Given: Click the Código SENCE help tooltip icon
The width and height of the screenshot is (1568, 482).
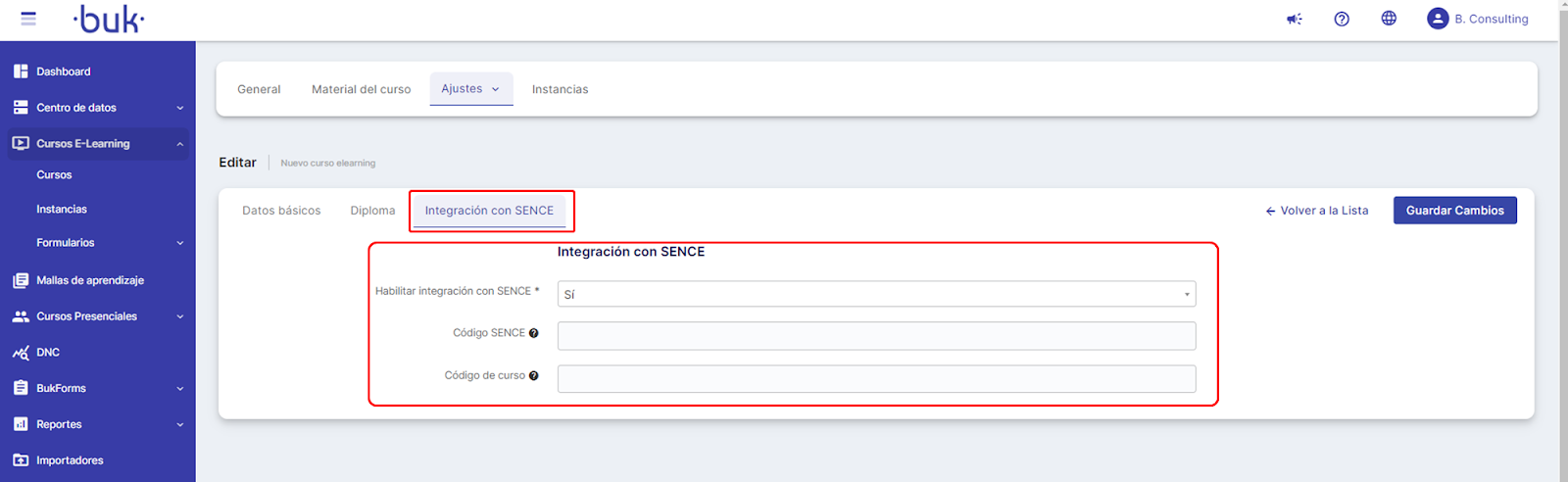Looking at the screenshot, I should coord(534,333).
